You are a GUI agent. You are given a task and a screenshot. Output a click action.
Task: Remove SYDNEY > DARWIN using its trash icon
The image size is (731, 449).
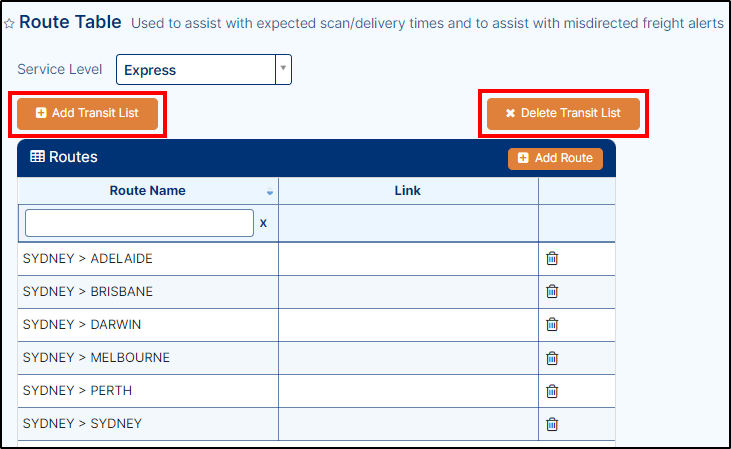(x=552, y=324)
